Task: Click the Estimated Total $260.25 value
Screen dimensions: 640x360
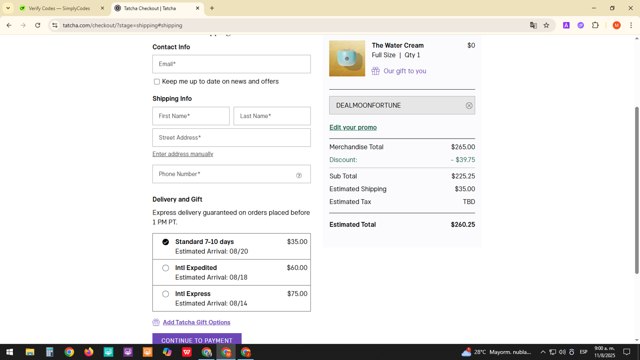Action: (x=463, y=224)
